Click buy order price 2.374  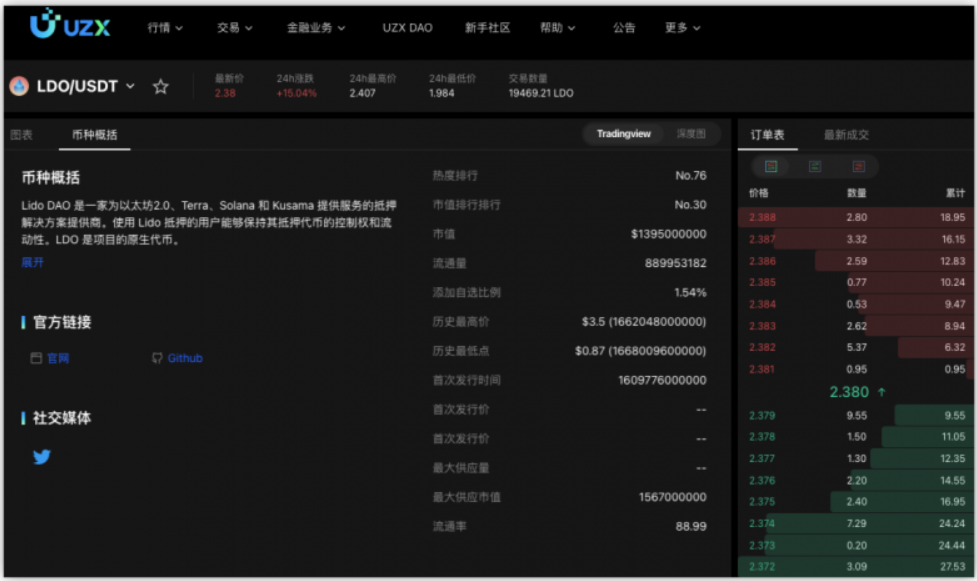point(762,523)
